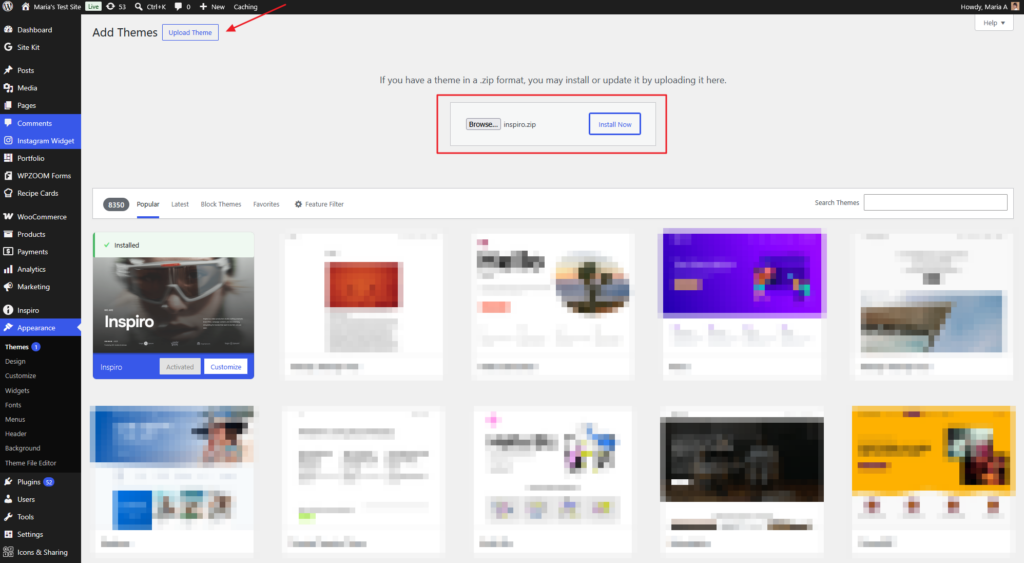This screenshot has width=1024, height=563.
Task: Open Fonts submenu item
Action: pyautogui.click(x=13, y=405)
